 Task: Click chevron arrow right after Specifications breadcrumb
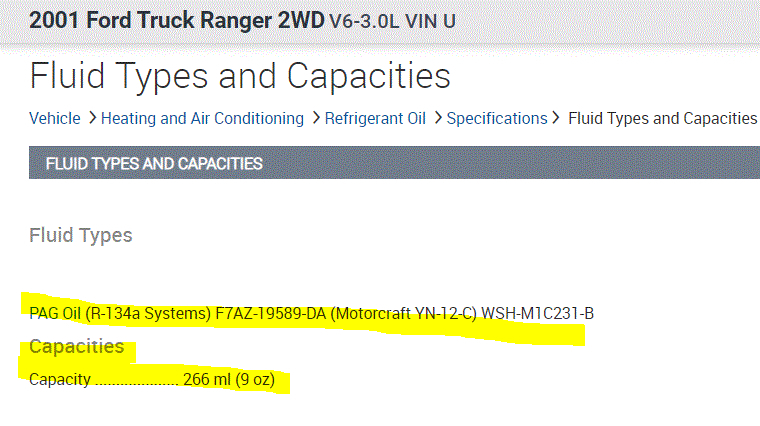click(558, 118)
